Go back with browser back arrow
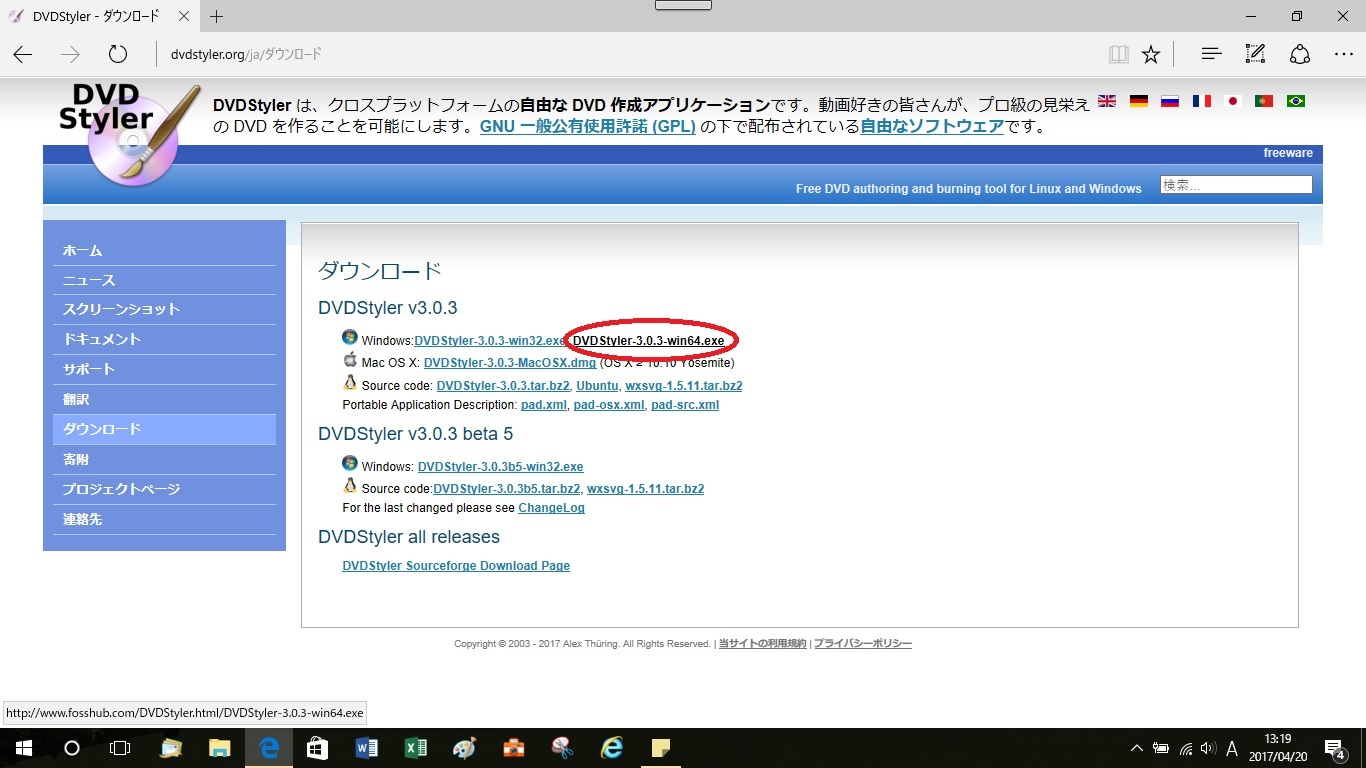 pos(23,54)
